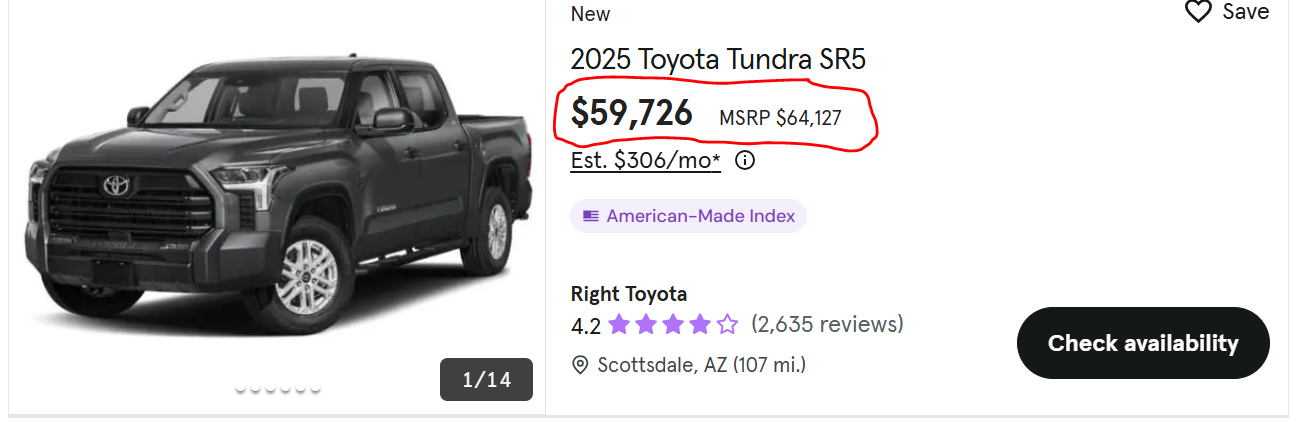The height and width of the screenshot is (423, 1306).
Task: Select the first photo carousel dot
Action: pyautogui.click(x=241, y=389)
